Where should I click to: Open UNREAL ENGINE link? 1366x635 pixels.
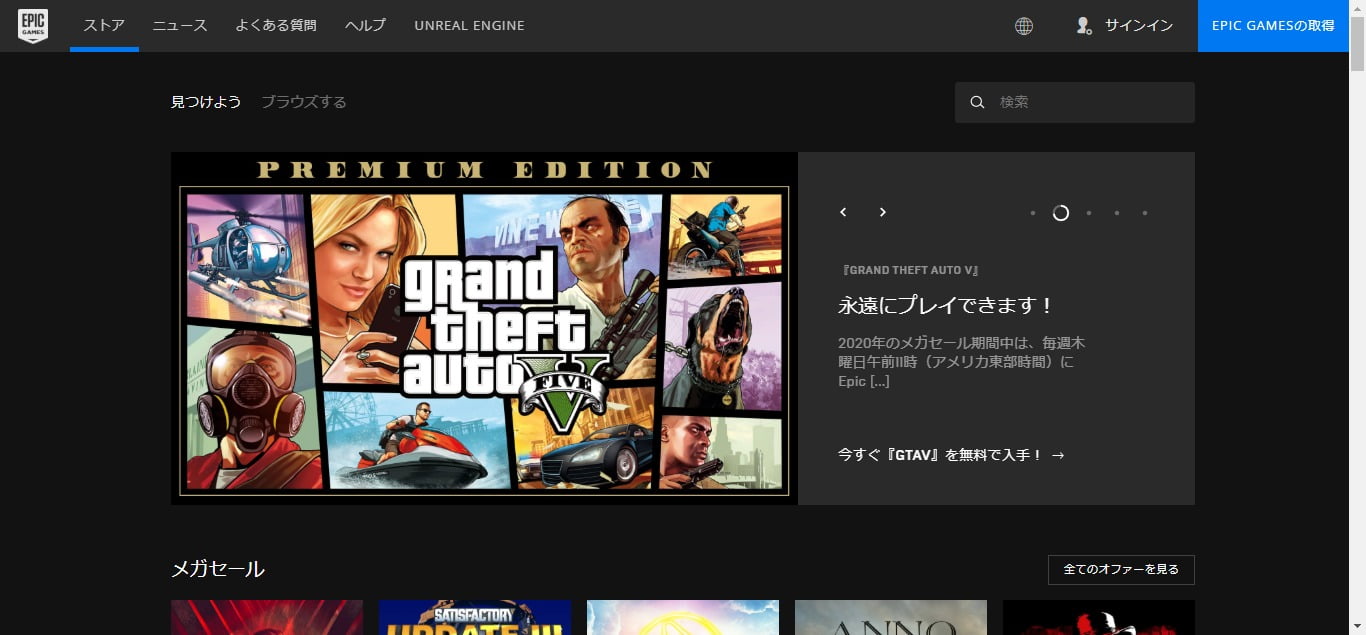[469, 26]
